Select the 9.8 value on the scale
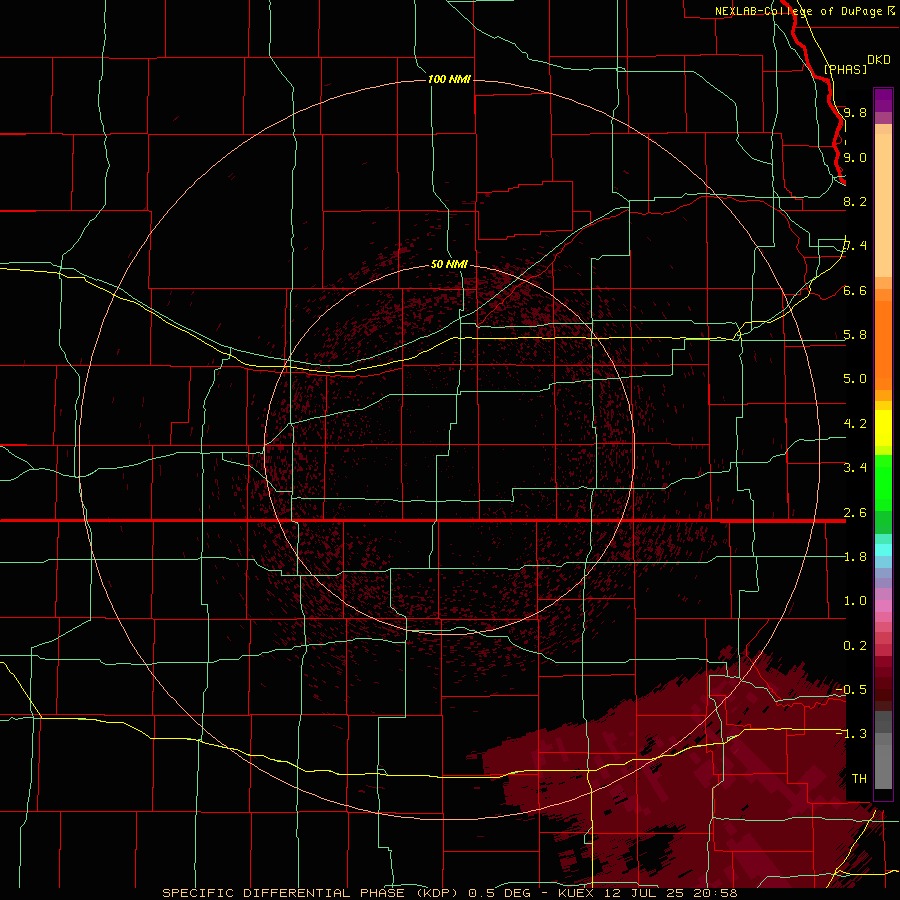900x900 pixels. click(x=855, y=112)
